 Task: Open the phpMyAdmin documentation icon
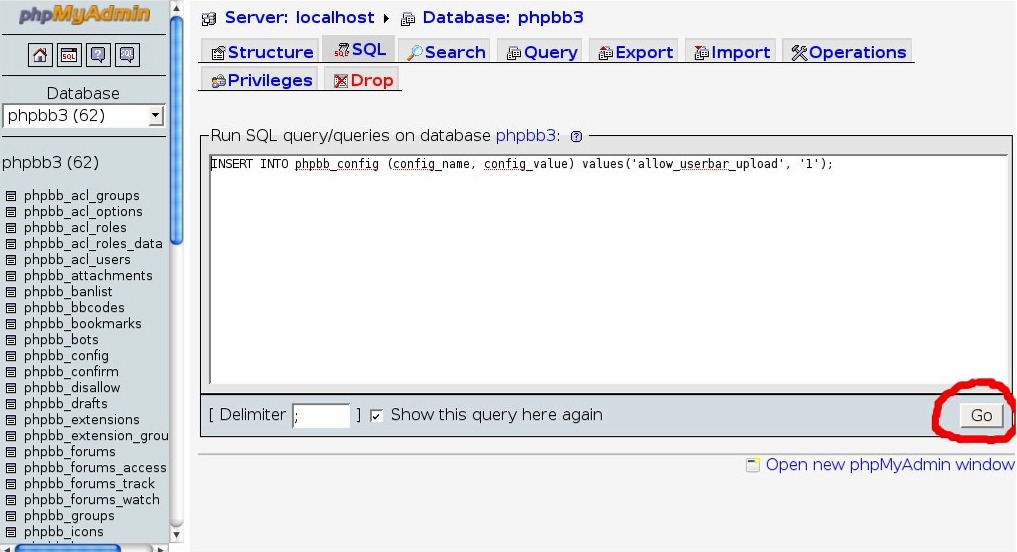coord(98,55)
